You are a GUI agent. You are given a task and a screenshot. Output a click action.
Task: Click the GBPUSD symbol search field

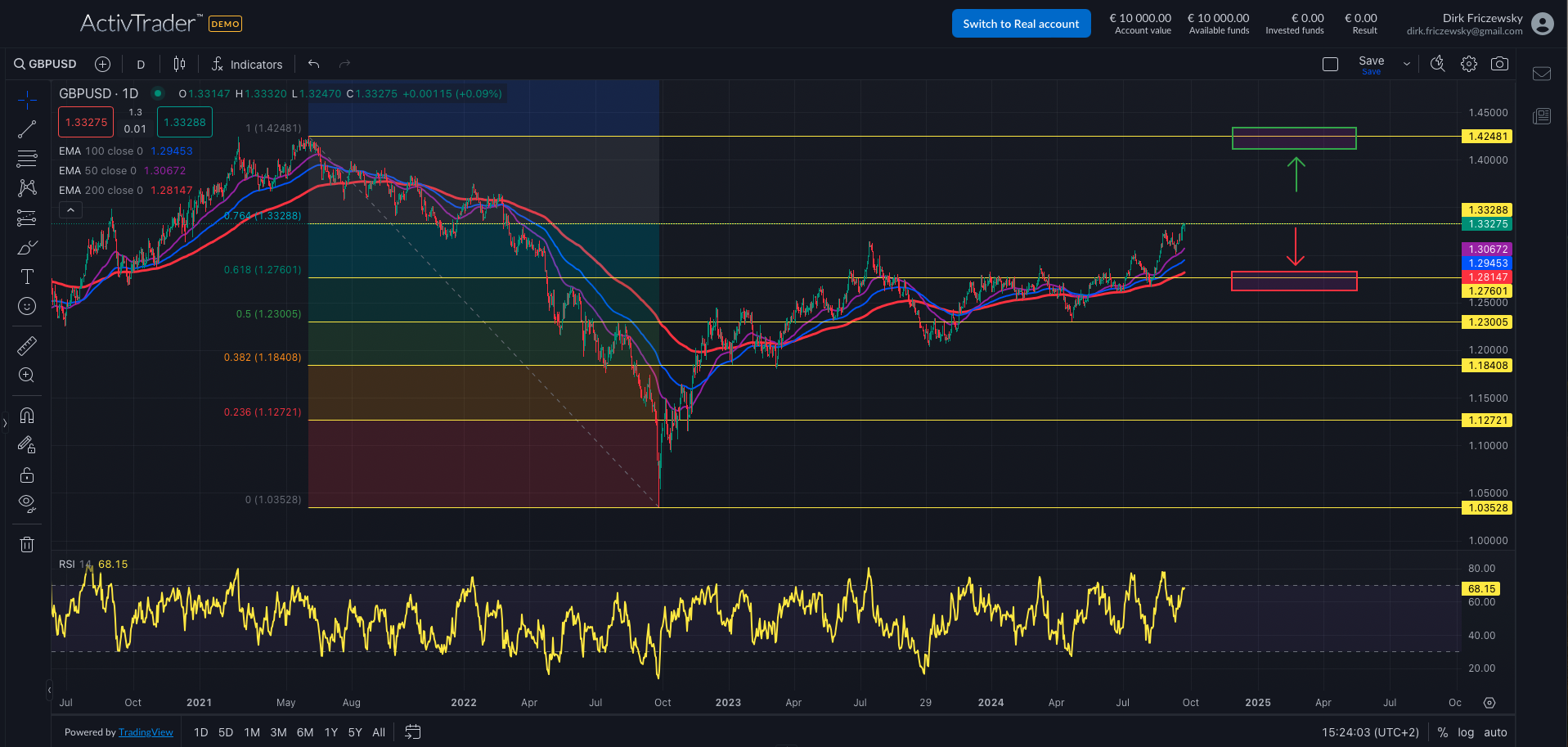[45, 63]
